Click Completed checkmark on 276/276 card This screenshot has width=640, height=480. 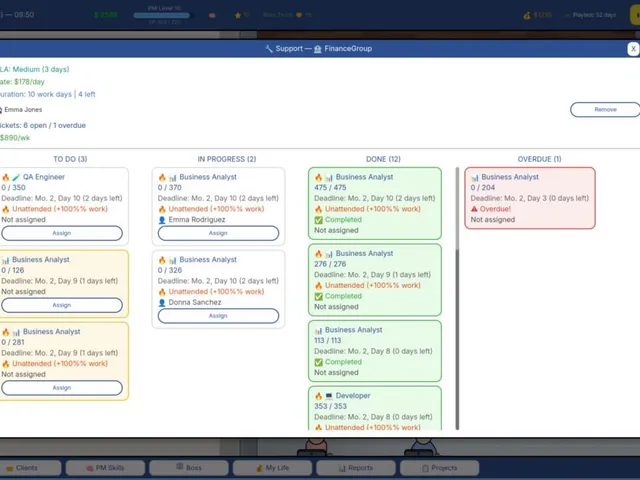[x=318, y=296]
